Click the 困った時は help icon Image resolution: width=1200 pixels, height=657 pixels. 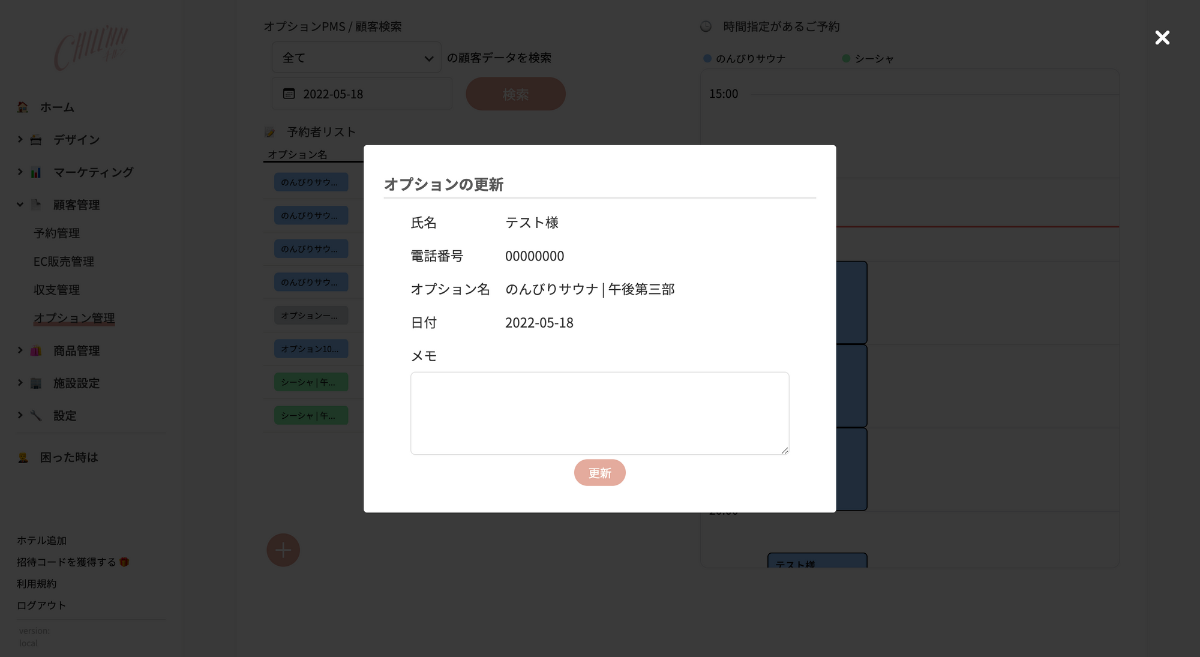pyautogui.click(x=23, y=457)
